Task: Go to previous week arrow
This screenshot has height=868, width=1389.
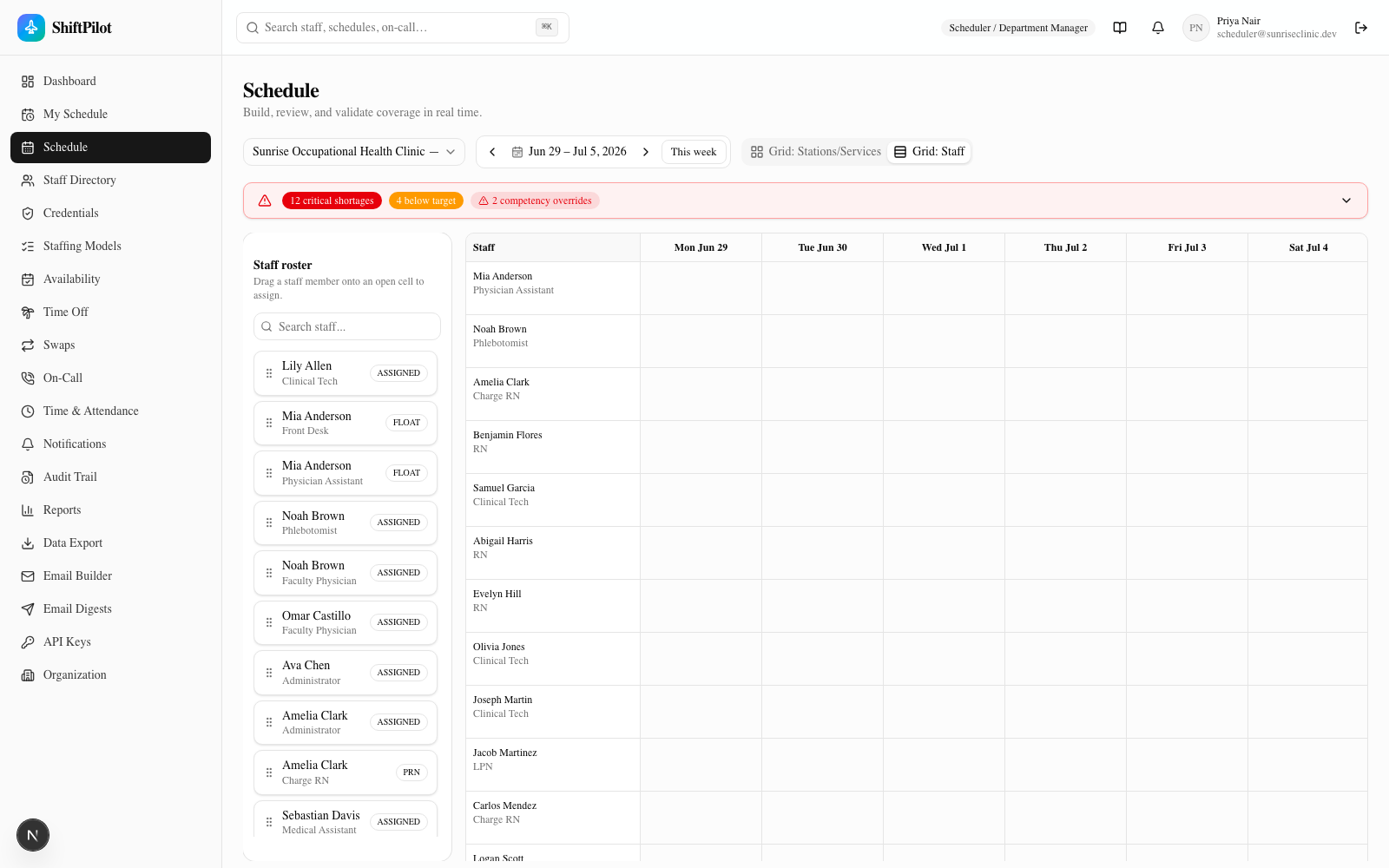Action: coord(492,152)
